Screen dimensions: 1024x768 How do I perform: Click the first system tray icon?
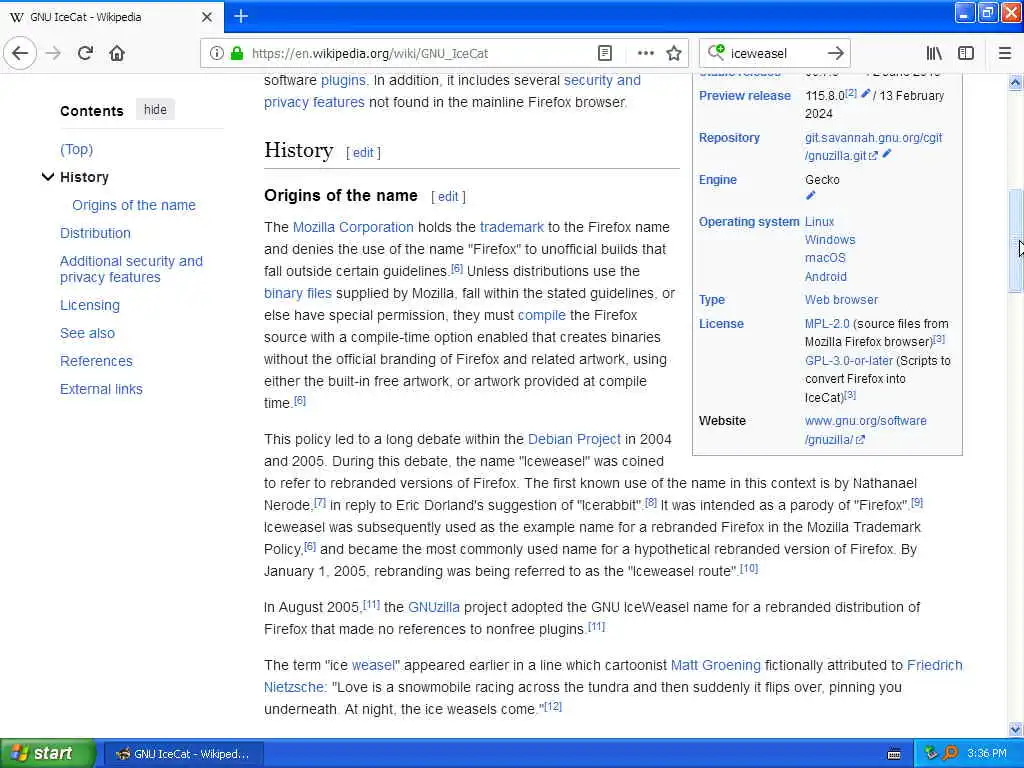931,753
